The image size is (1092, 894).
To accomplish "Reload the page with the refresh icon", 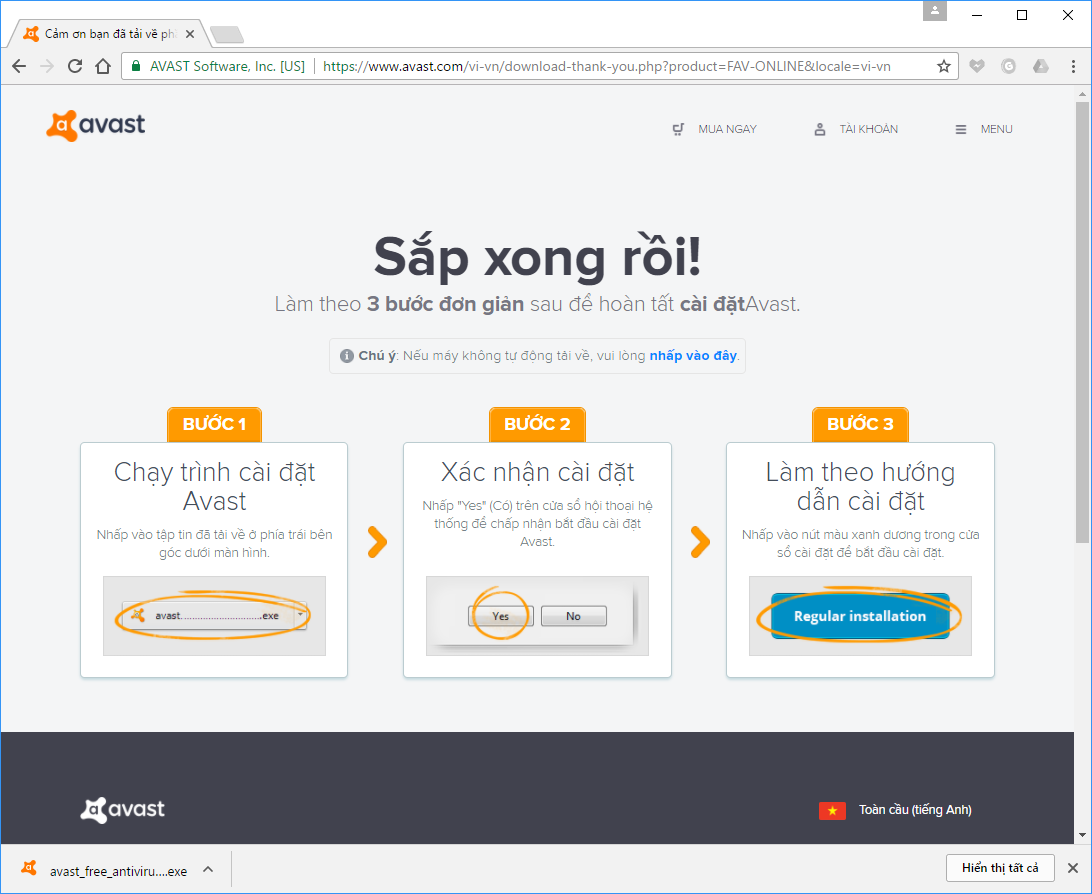I will pyautogui.click(x=75, y=66).
